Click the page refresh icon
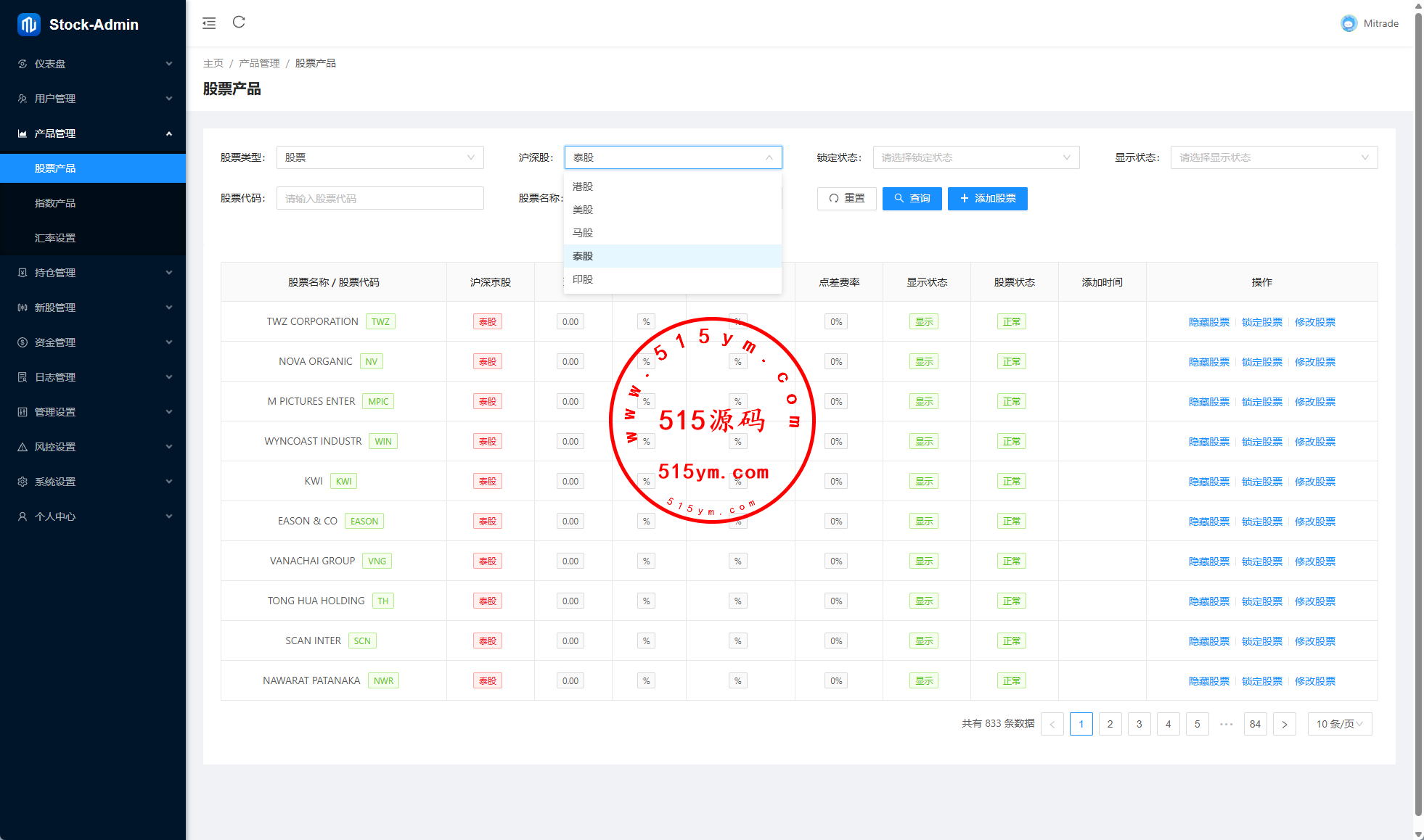Screen dimensions: 1424x840 point(239,22)
